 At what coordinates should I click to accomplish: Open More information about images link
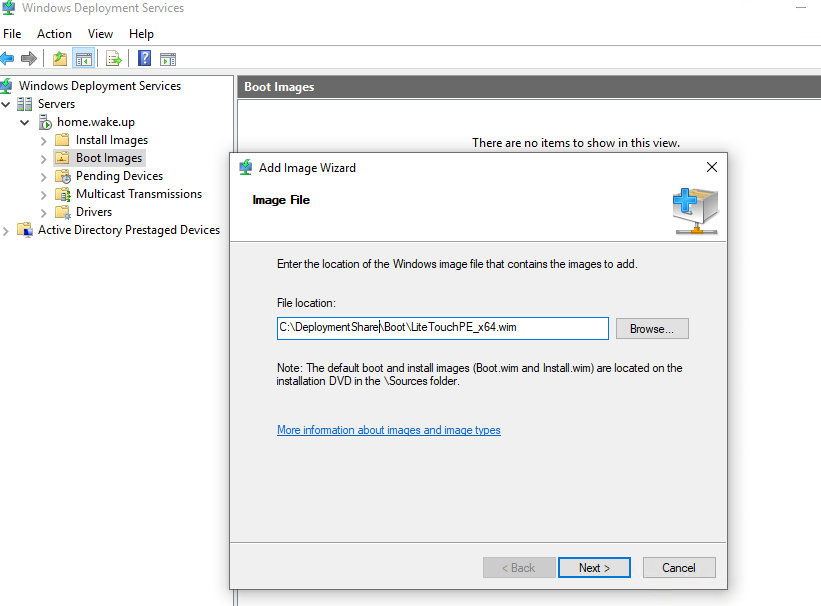tap(389, 430)
